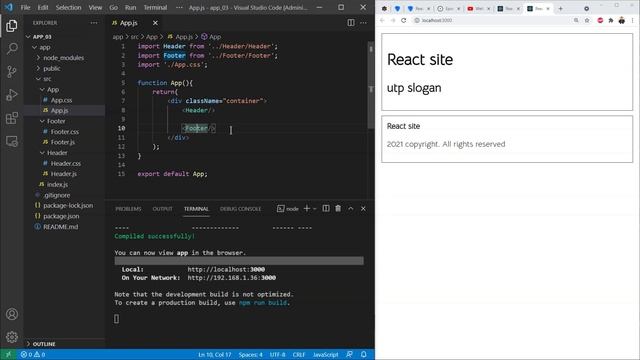Image resolution: width=640 pixels, height=360 pixels.
Task: Split the terminal panel
Action: coord(326,209)
